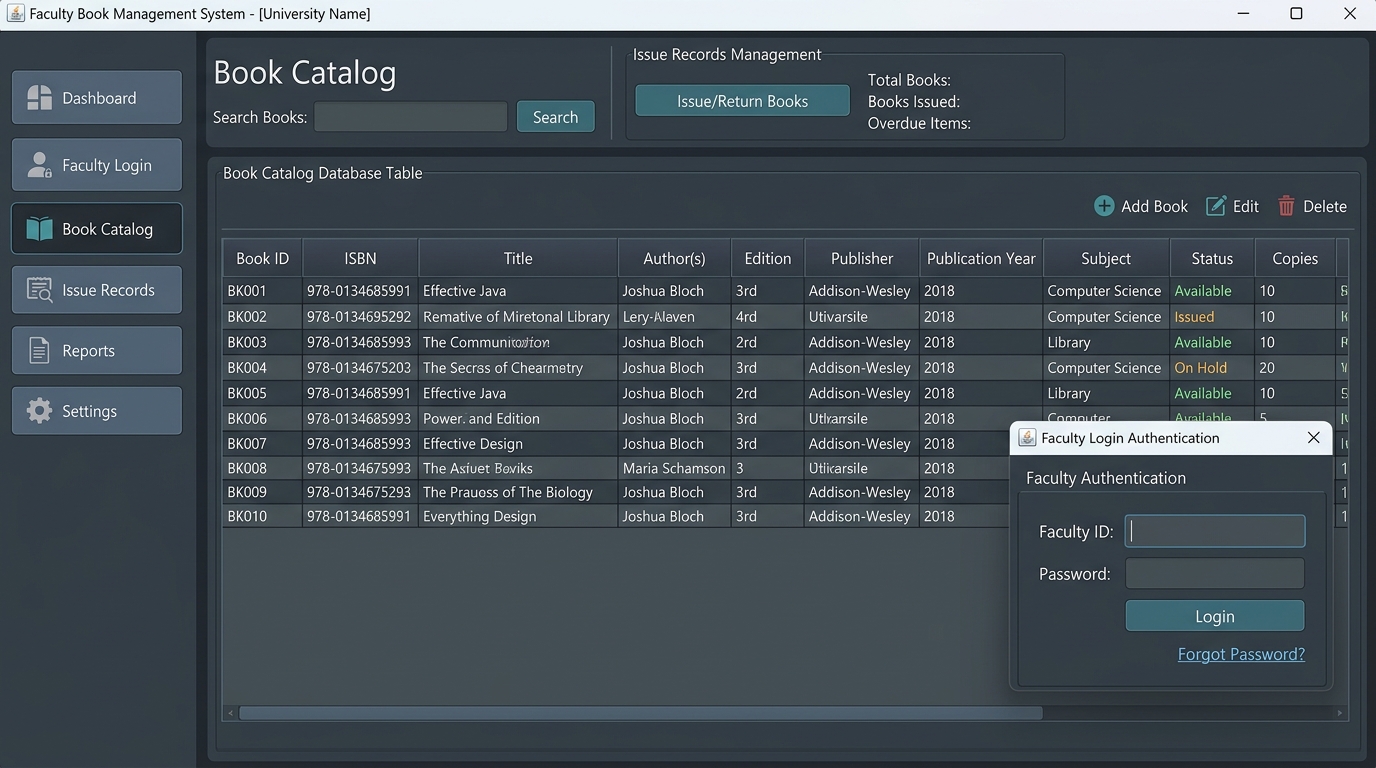Click publisher 'Utivarsile' in BK002 row

click(862, 317)
